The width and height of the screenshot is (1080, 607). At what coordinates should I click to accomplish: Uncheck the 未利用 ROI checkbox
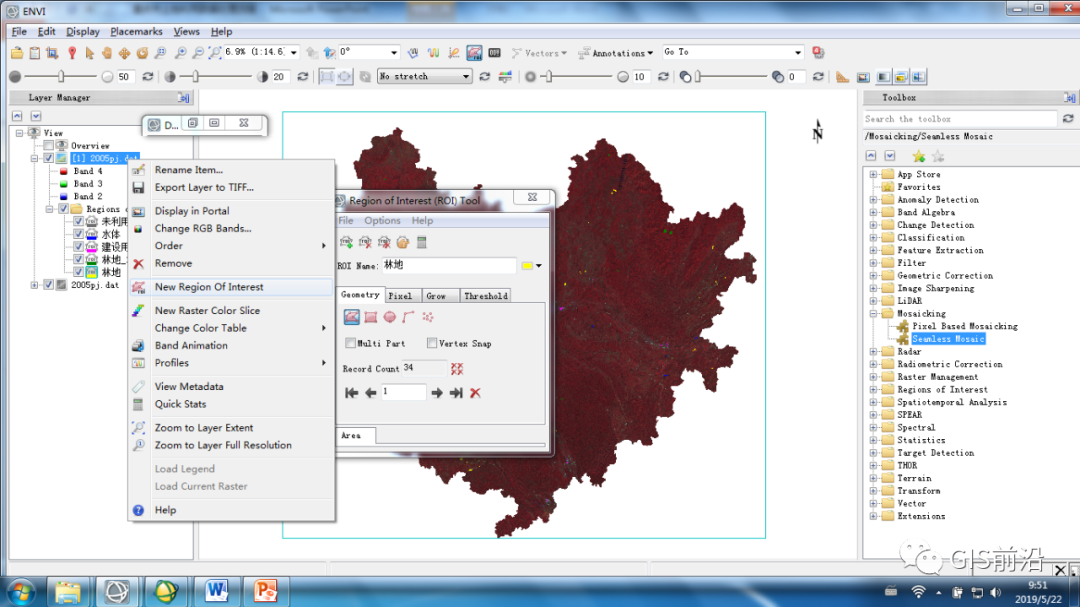tap(78, 221)
